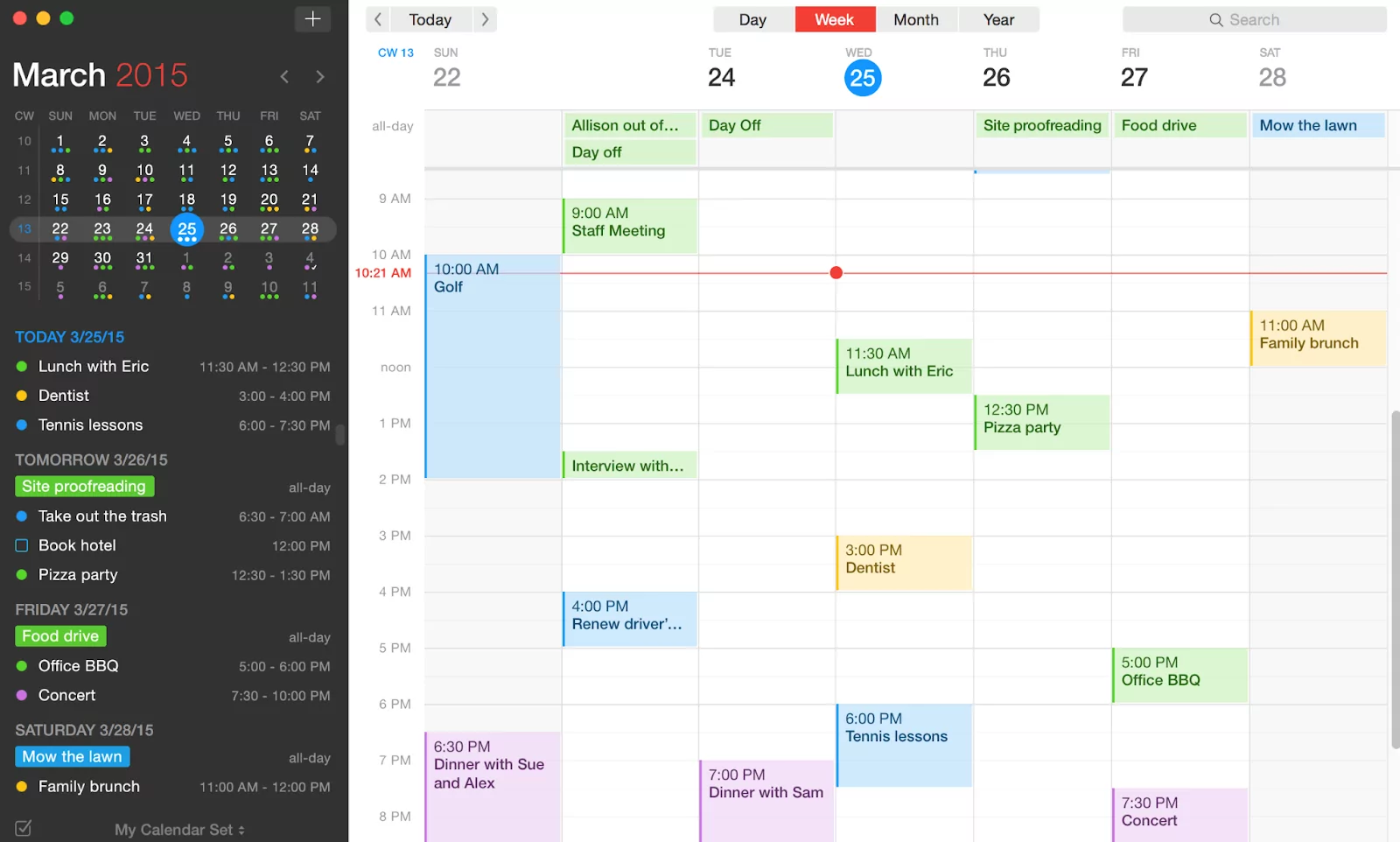Select the completed-task checkbox icon near My Calendar Set

24,827
